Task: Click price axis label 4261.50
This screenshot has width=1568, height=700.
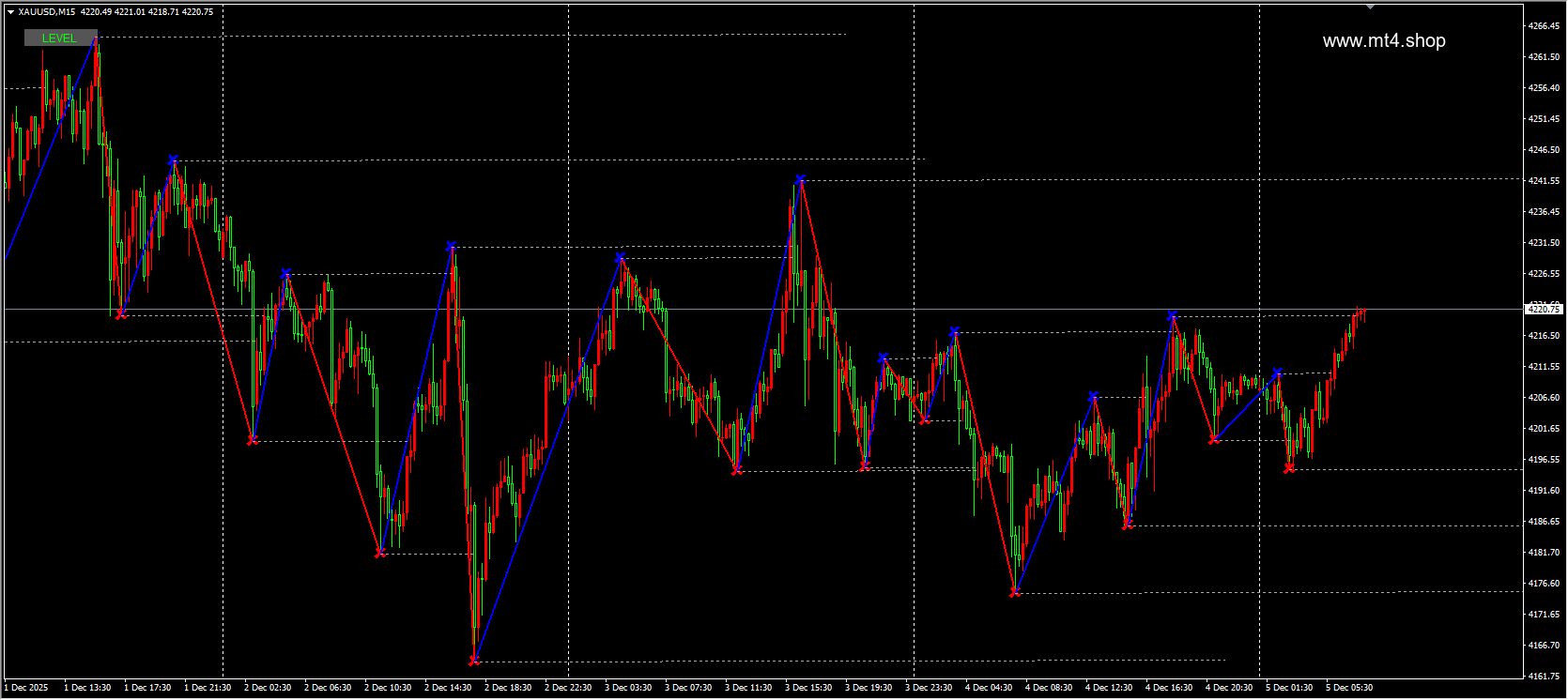Action: (1544, 57)
